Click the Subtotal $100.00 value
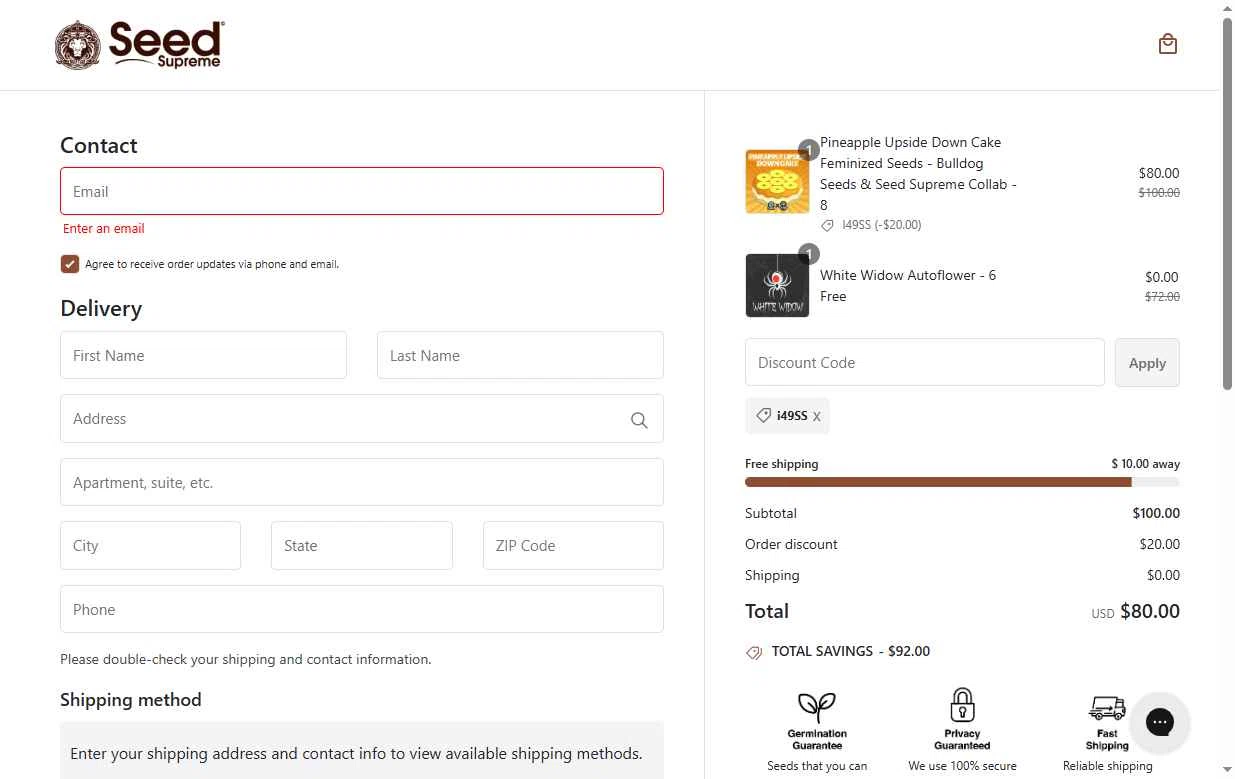This screenshot has height=779, width=1235. (1156, 513)
